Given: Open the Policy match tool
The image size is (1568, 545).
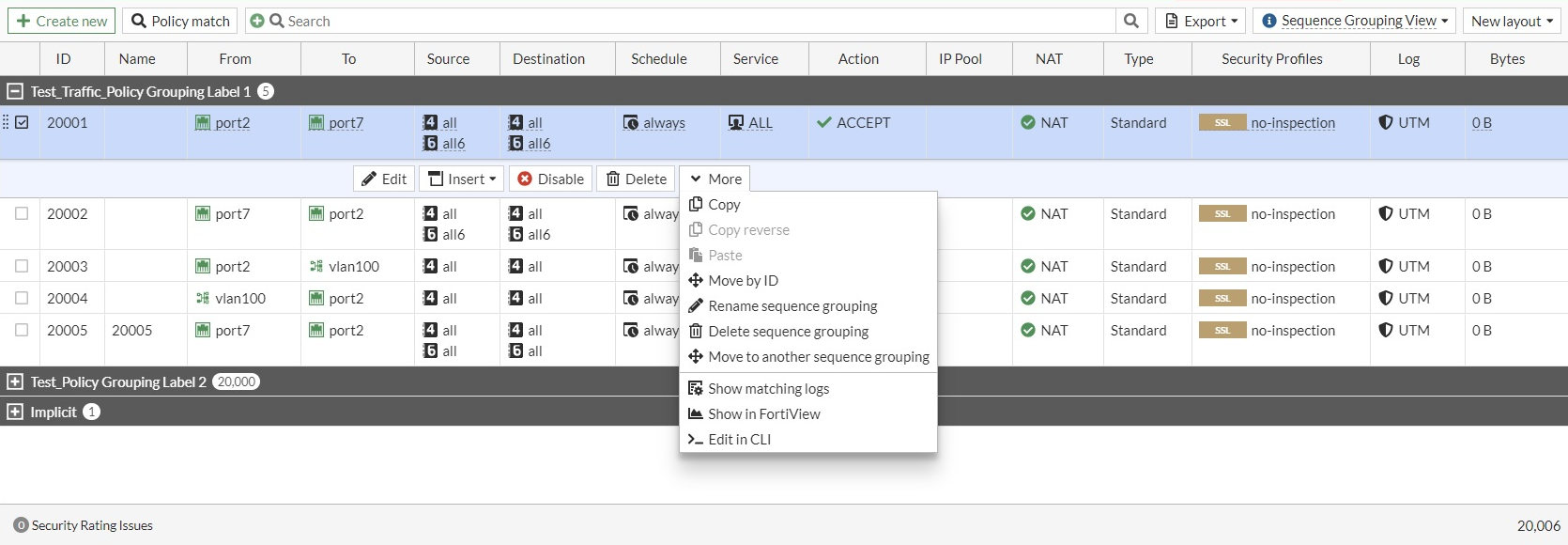Looking at the screenshot, I should [x=180, y=21].
